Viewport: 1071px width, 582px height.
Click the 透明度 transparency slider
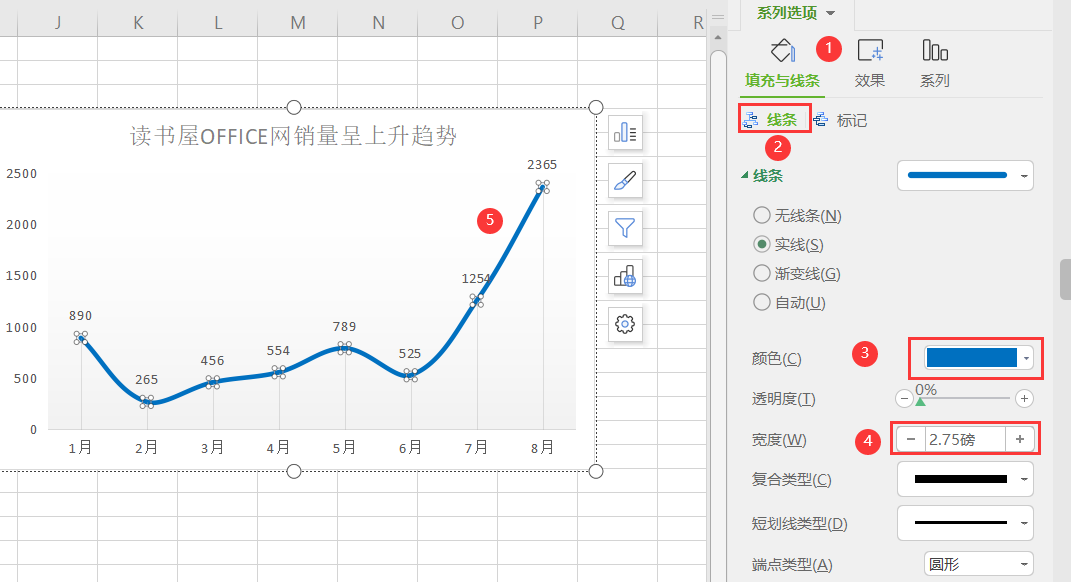(x=964, y=399)
